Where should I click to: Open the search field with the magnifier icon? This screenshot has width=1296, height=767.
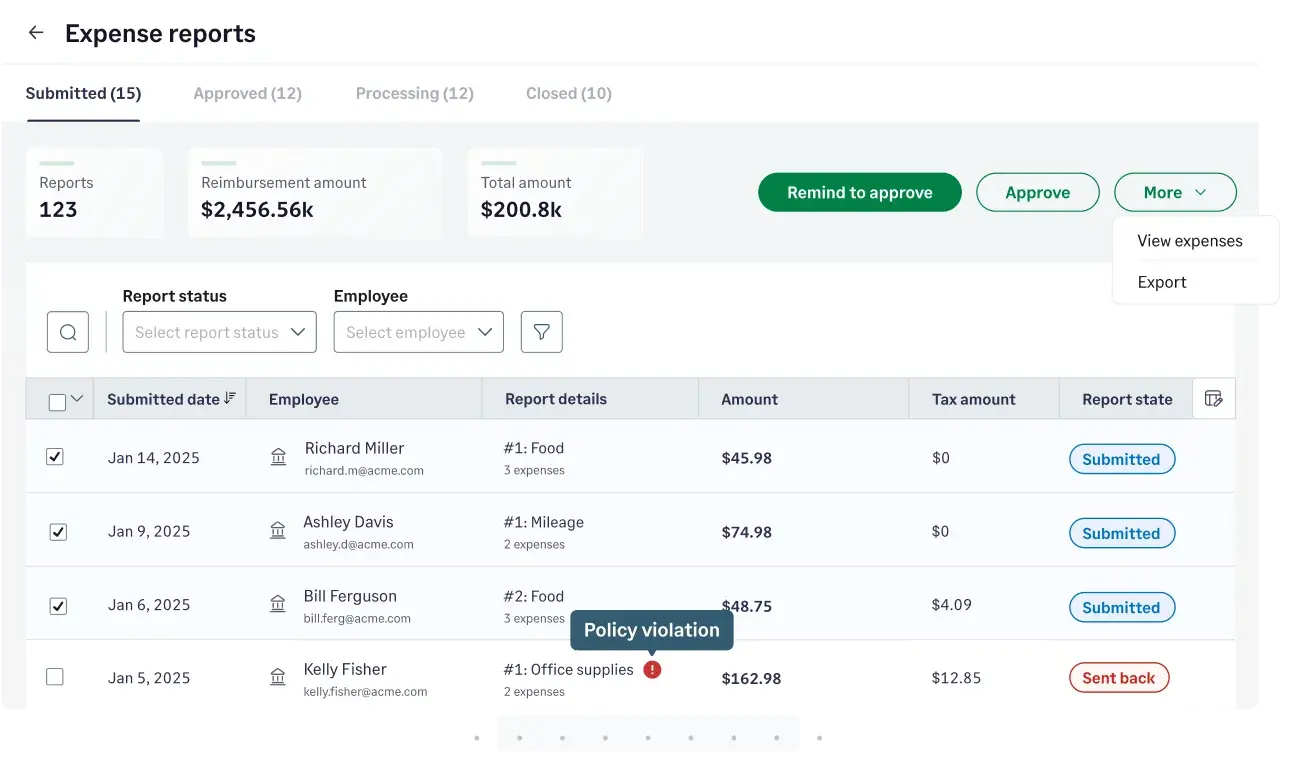[67, 331]
